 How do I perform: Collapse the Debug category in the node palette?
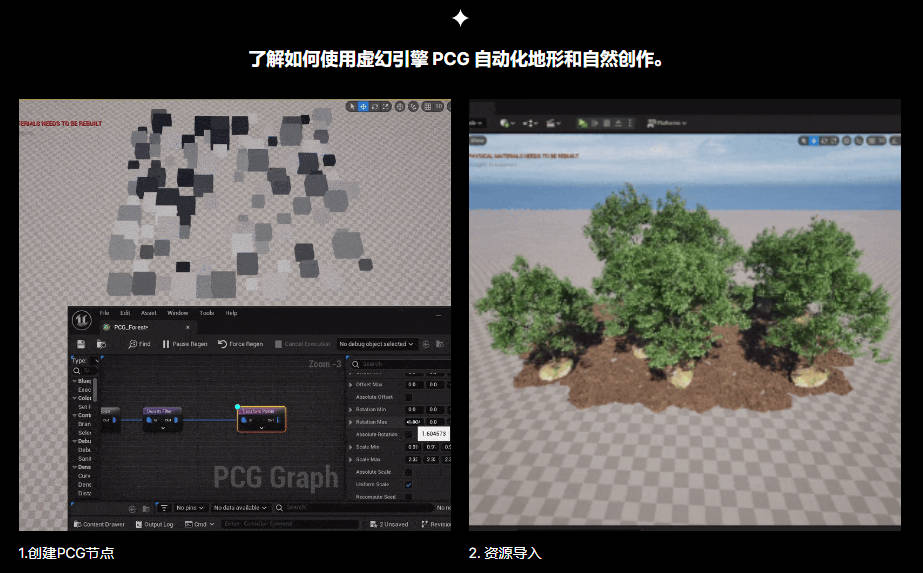75,441
